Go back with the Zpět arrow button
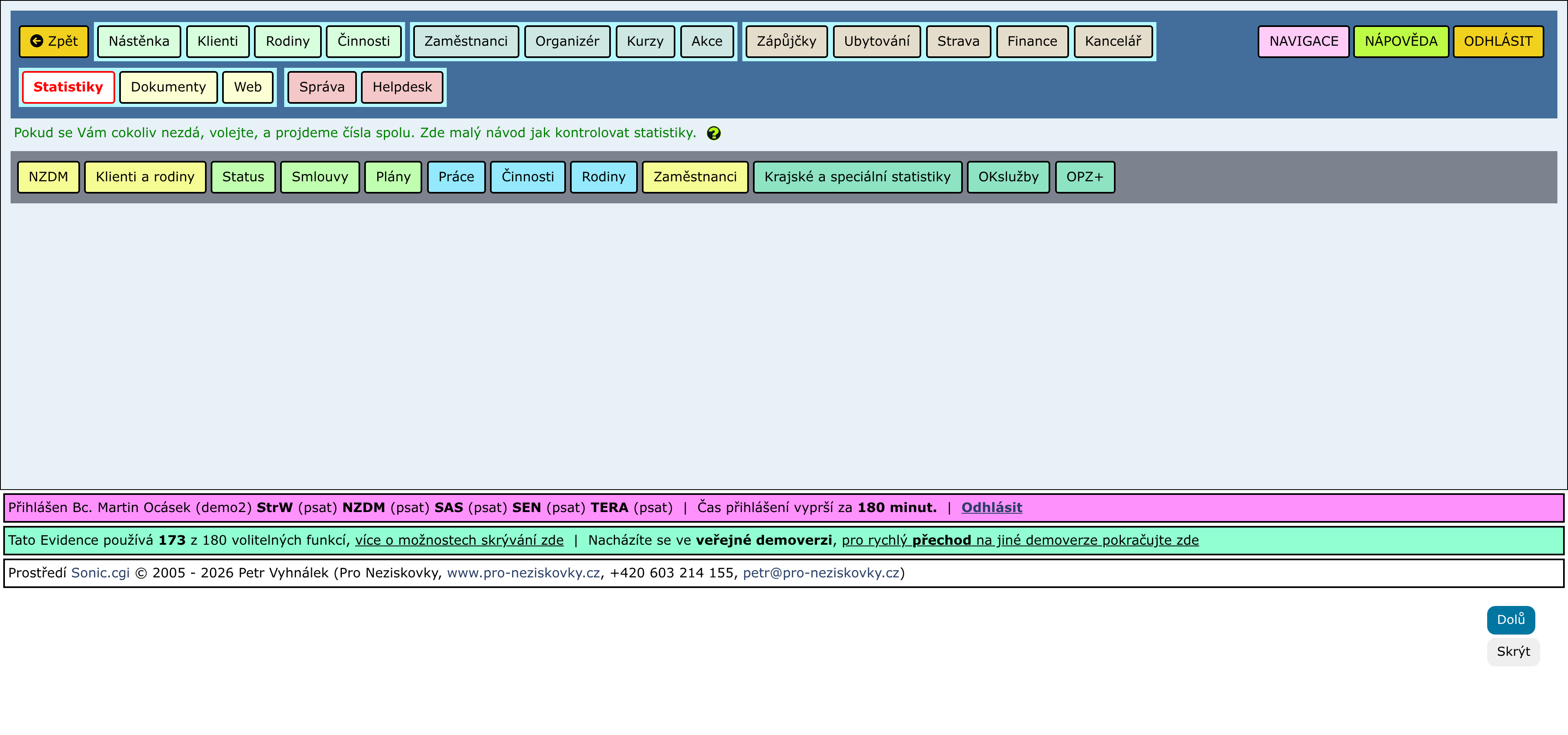Image resolution: width=1568 pixels, height=735 pixels. pos(53,41)
